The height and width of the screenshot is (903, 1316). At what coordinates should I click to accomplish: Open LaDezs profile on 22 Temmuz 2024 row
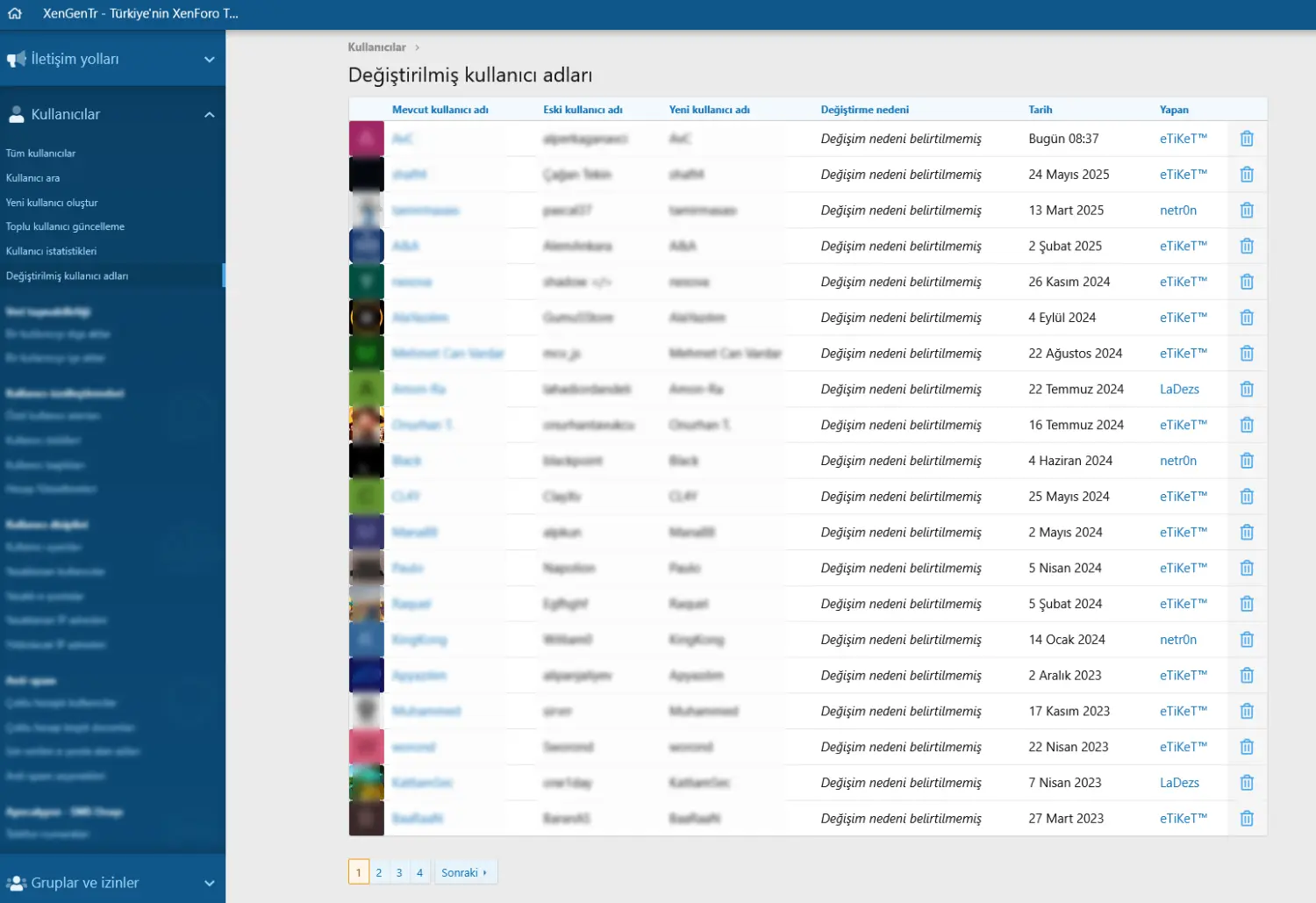pyautogui.click(x=1179, y=390)
